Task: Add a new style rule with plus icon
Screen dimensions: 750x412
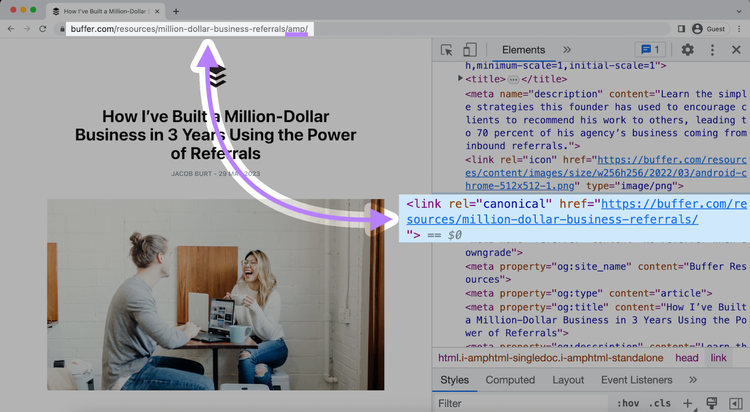Action: (x=687, y=403)
